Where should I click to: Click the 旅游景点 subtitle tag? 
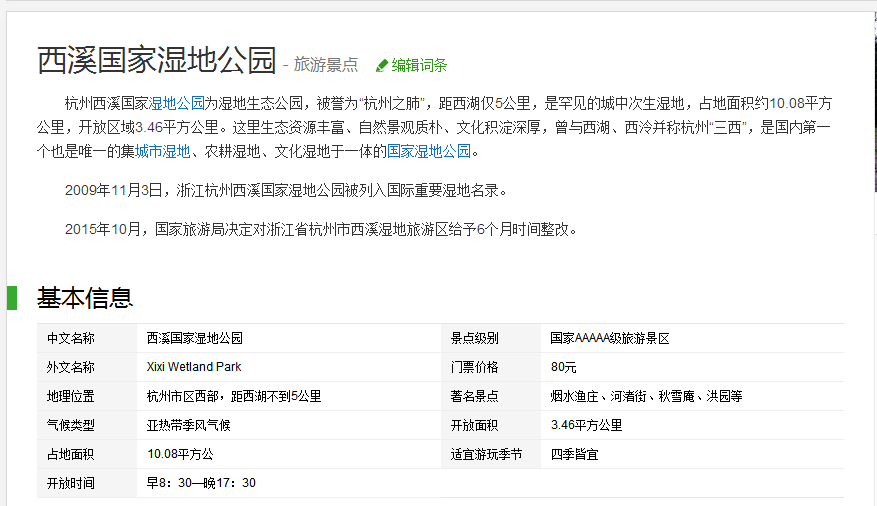[325, 65]
